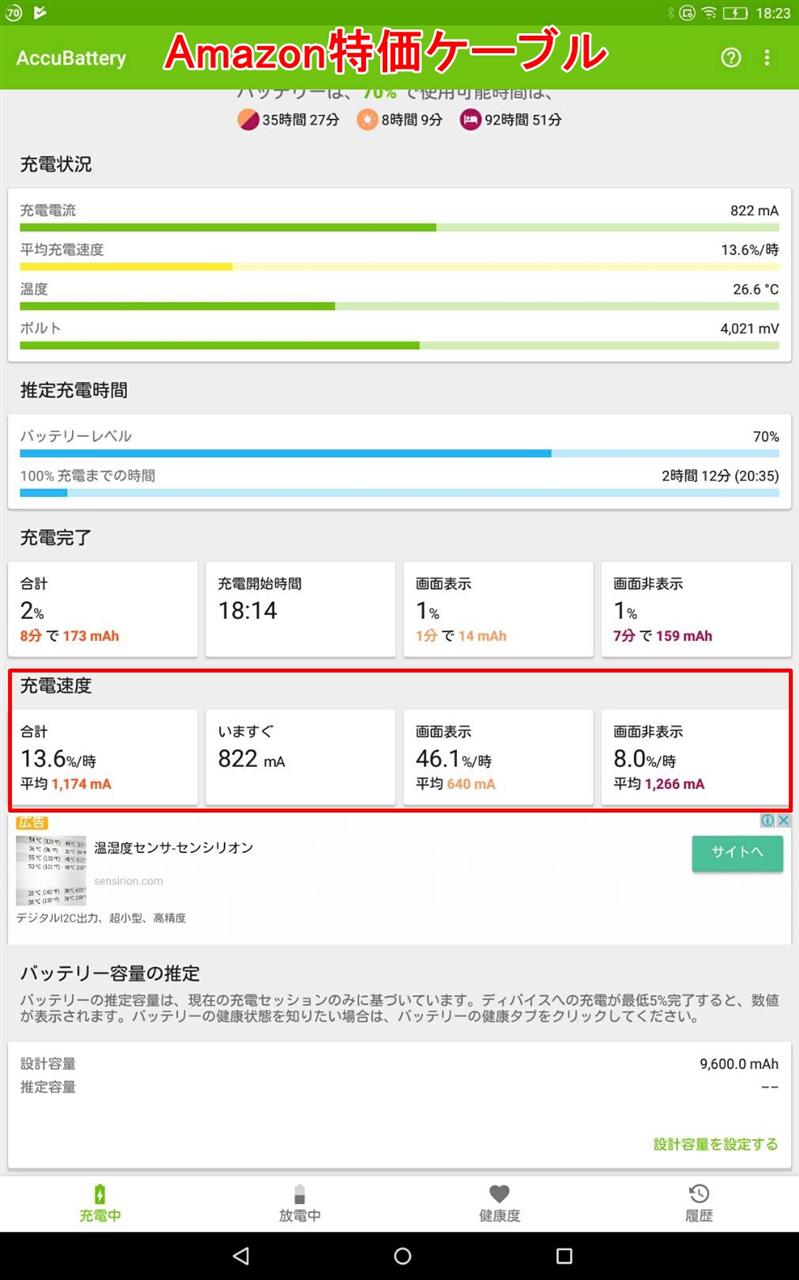Screen dimensions: 799x1280
Task: Close the advertisement banner
Action: (784, 821)
